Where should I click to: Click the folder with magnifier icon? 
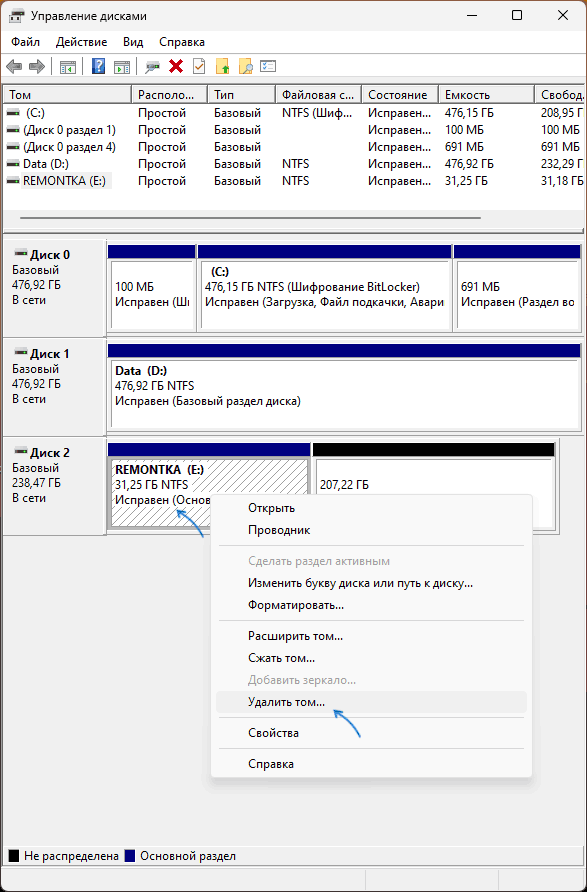click(246, 67)
